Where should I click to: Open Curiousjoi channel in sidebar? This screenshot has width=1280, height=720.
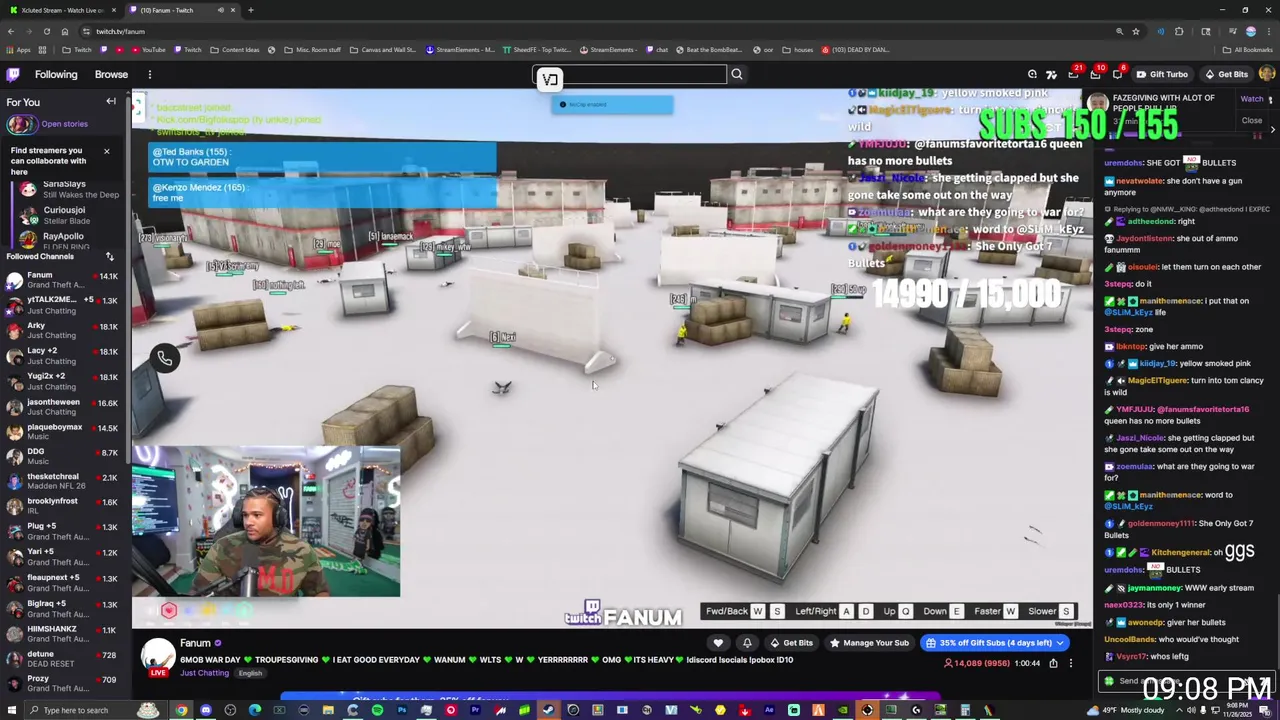[65, 215]
